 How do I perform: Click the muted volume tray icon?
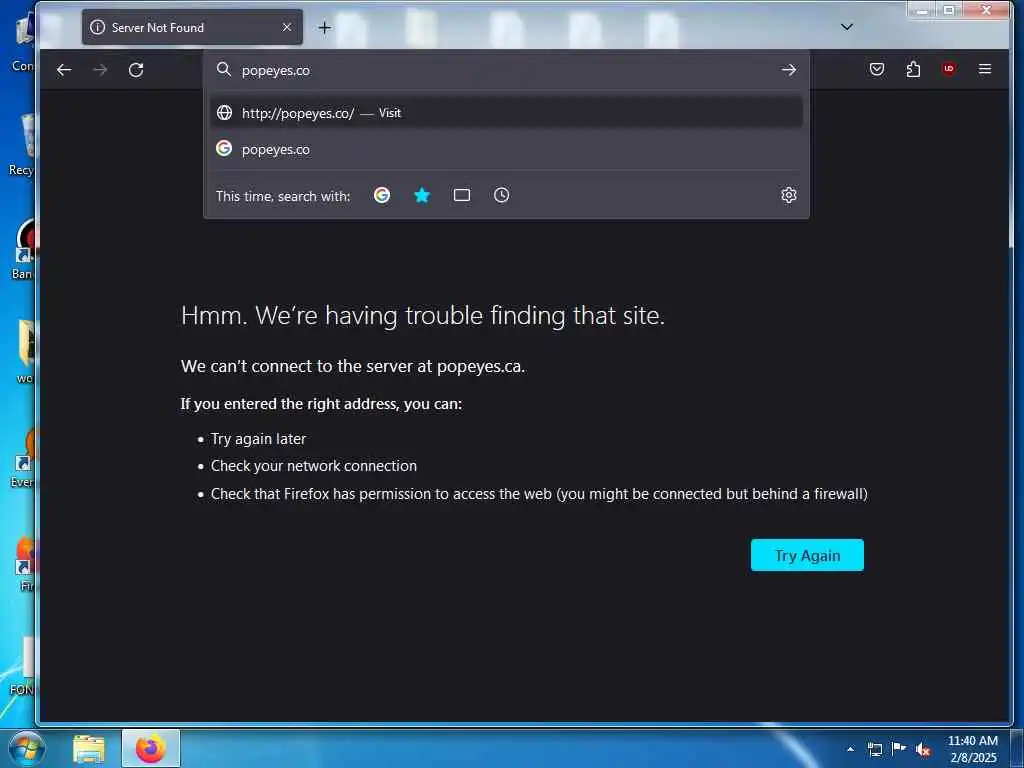point(923,749)
